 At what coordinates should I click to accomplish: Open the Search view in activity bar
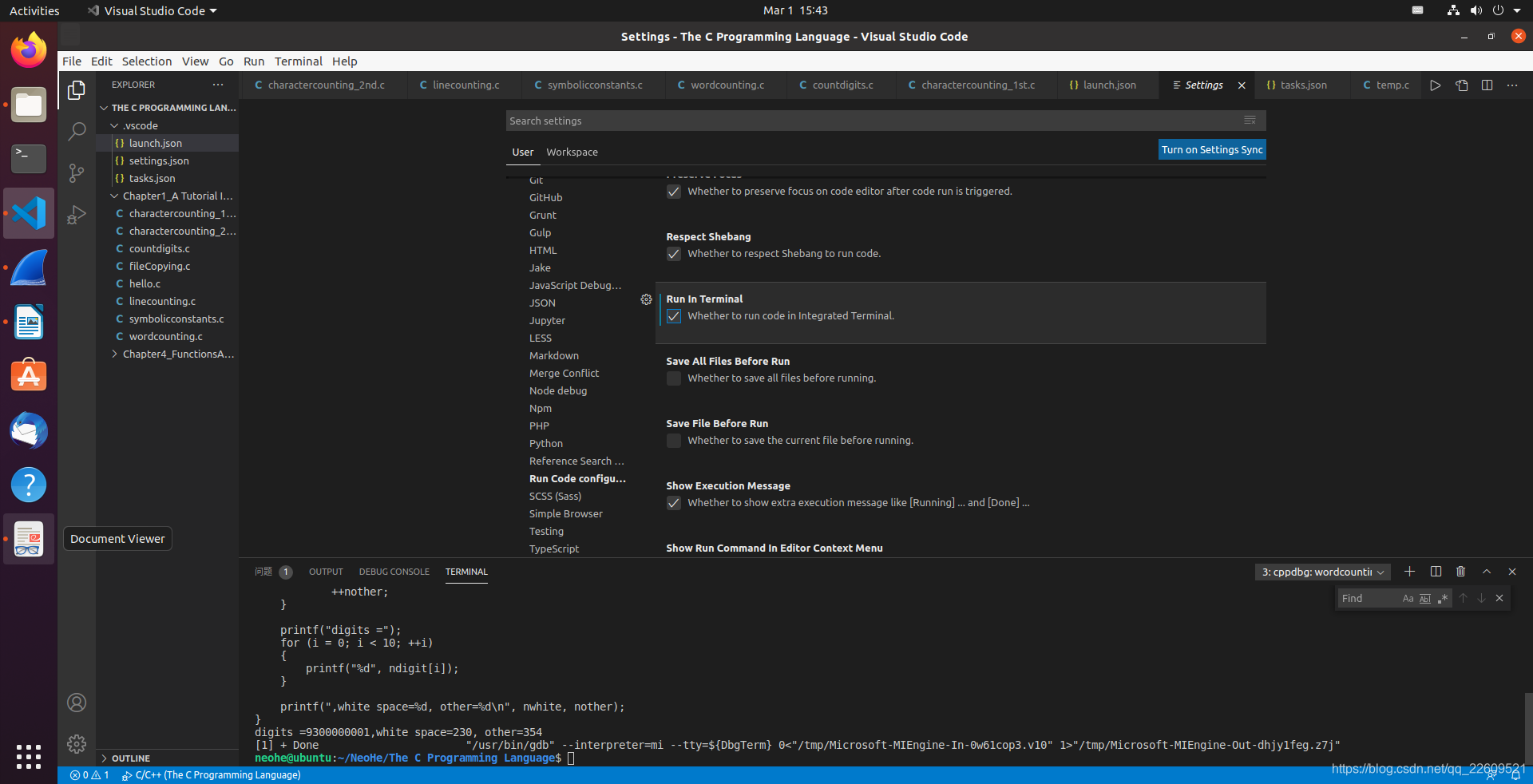[77, 131]
